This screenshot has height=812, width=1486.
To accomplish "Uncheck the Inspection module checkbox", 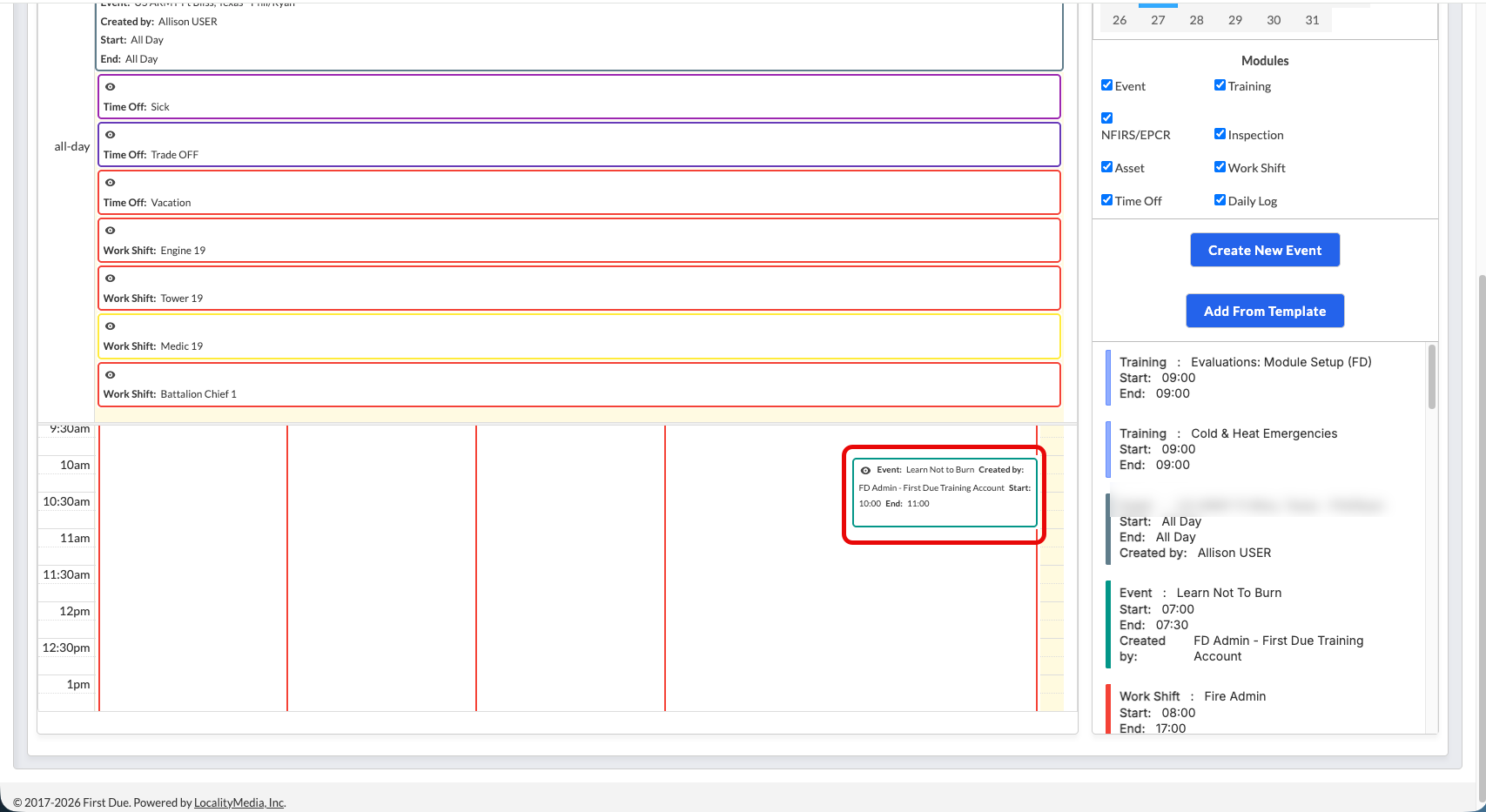I will [1220, 134].
